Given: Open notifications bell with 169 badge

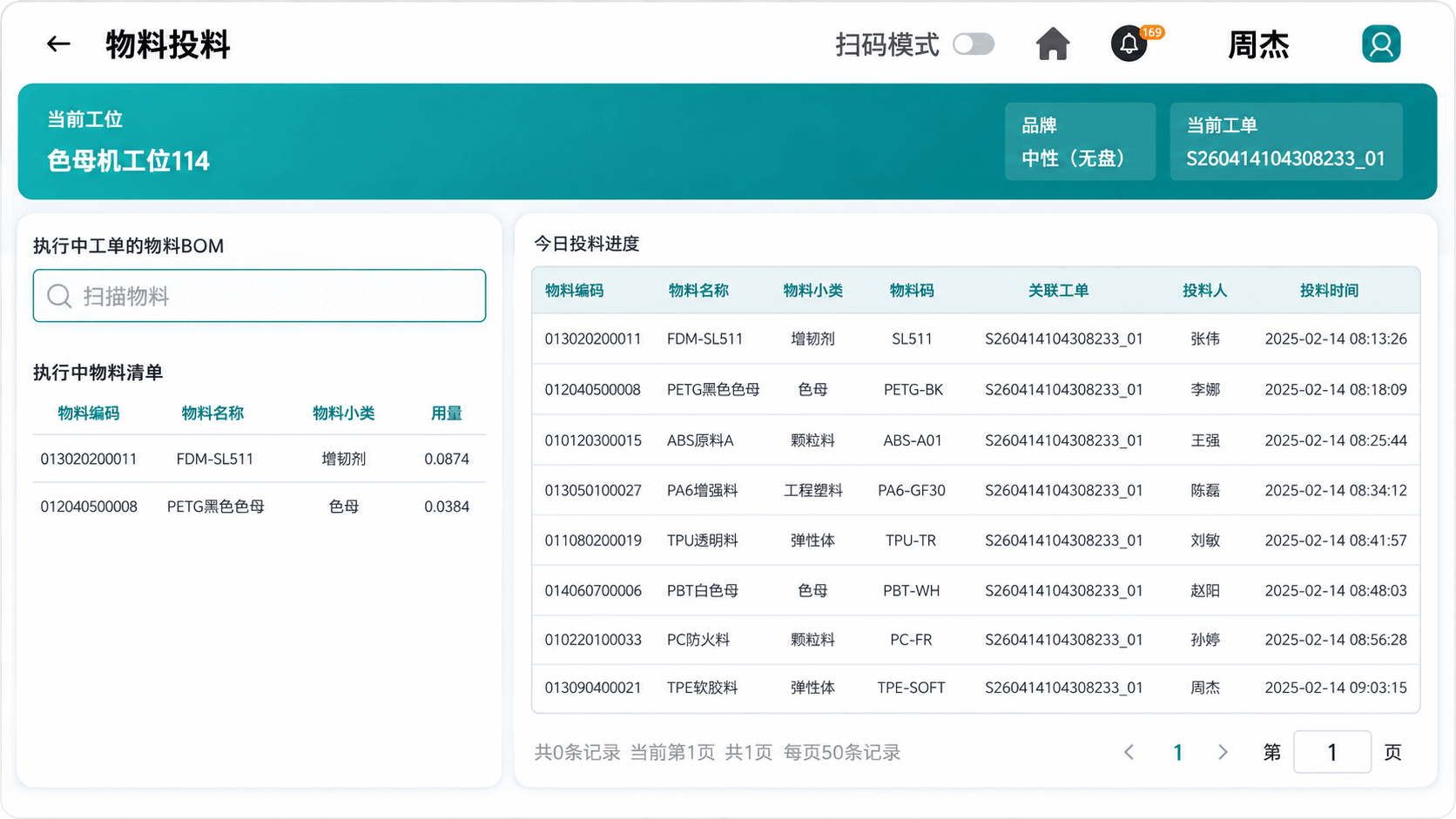Looking at the screenshot, I should coord(1129,44).
